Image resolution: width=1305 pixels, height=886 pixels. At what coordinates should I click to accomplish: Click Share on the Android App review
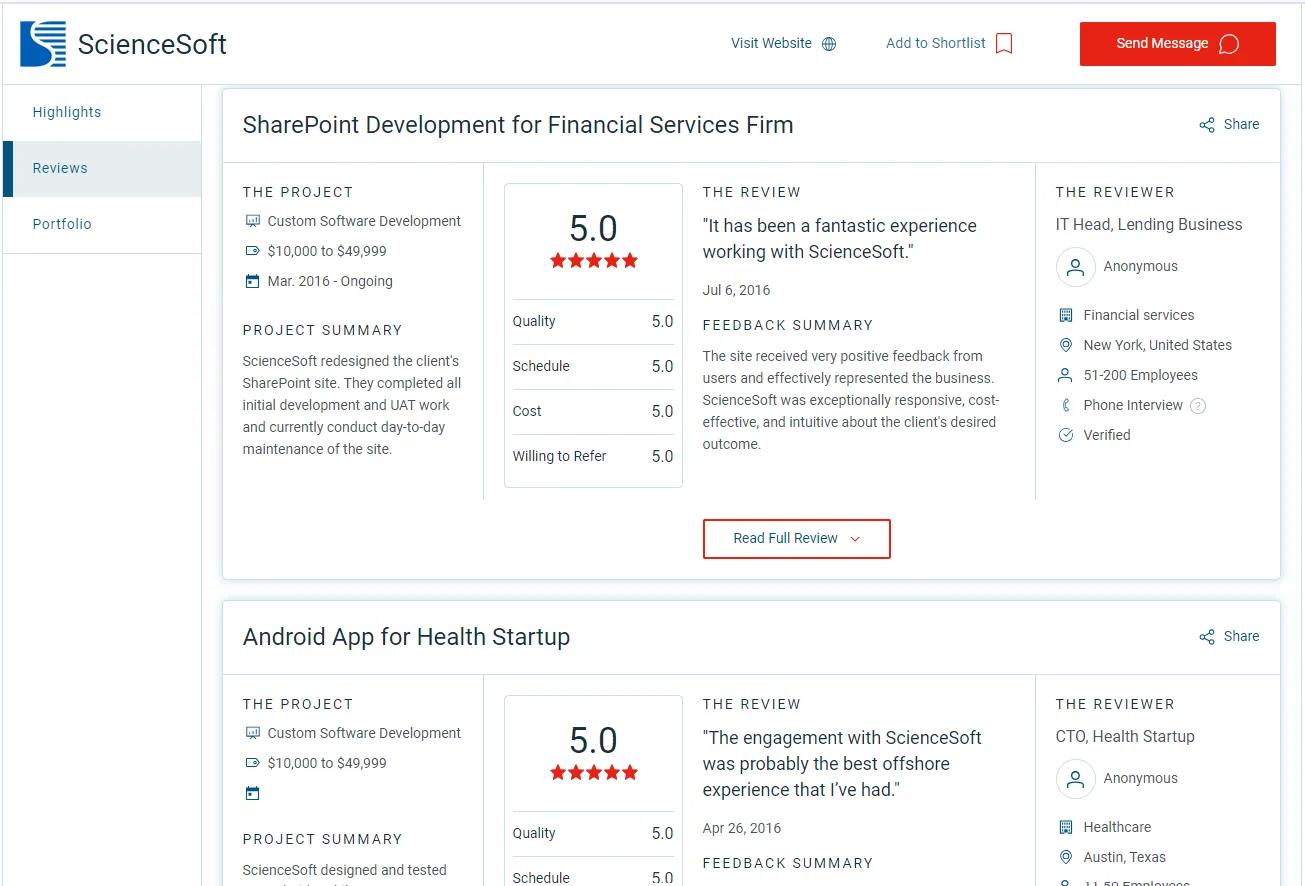click(1229, 637)
